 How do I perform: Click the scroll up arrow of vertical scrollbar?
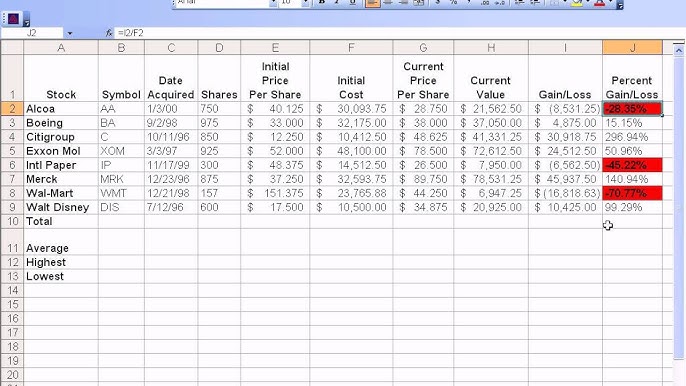(679, 50)
